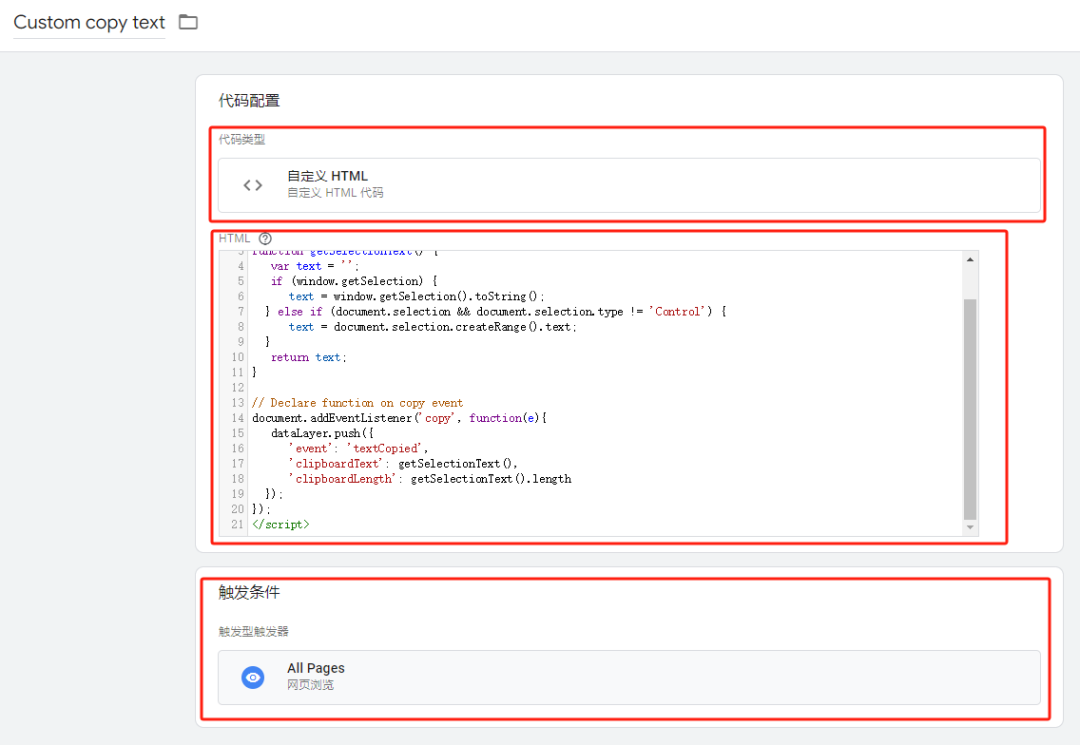The image size is (1080, 745).
Task: Click the "'event': 'textCopied'," line
Action: click(358, 448)
